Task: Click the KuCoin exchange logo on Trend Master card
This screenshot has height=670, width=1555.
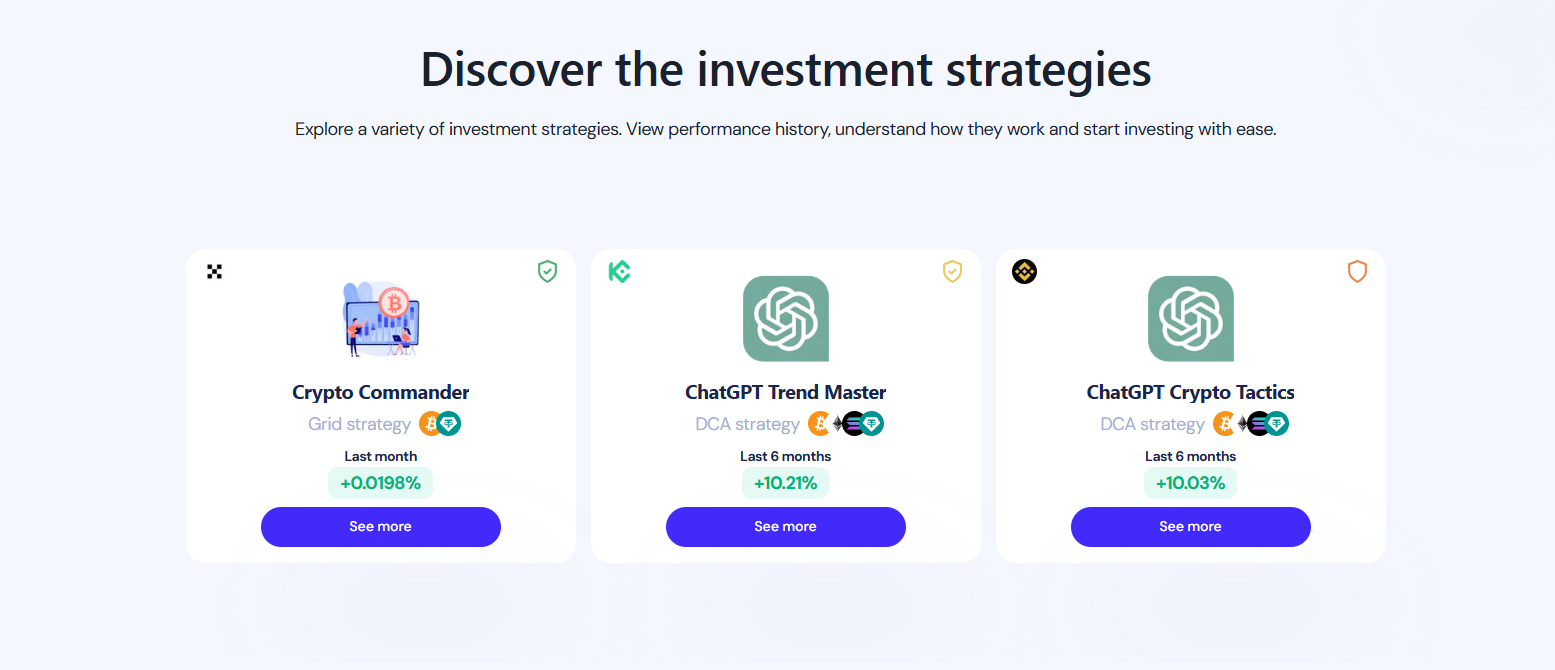Action: (x=619, y=271)
